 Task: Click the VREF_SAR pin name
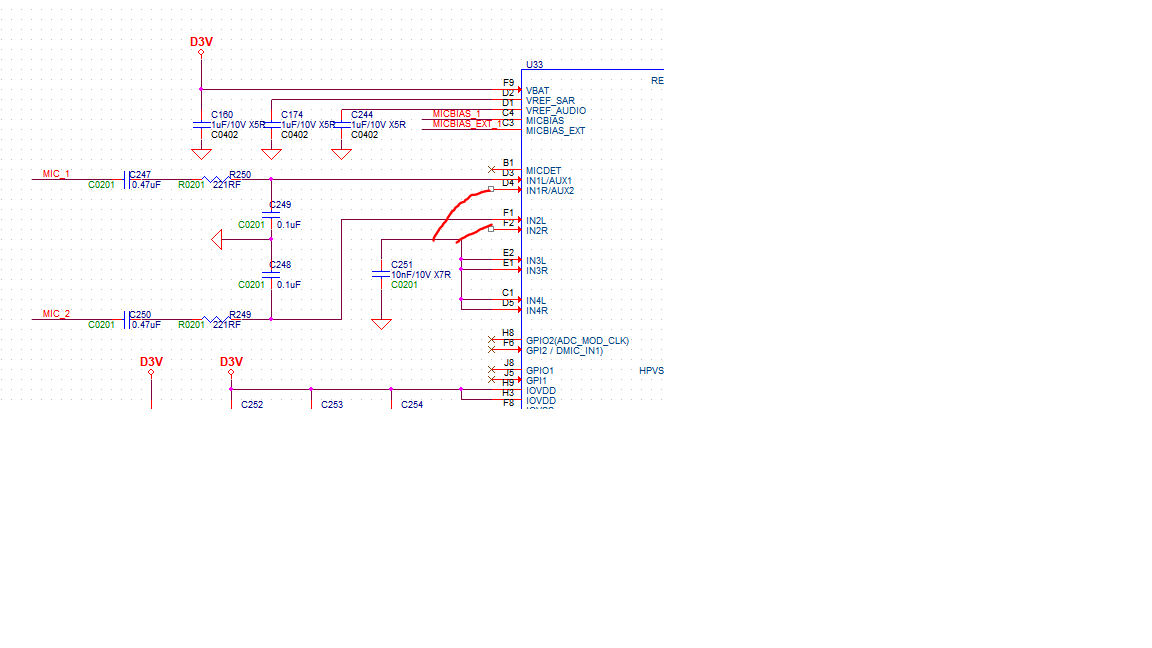(x=550, y=101)
